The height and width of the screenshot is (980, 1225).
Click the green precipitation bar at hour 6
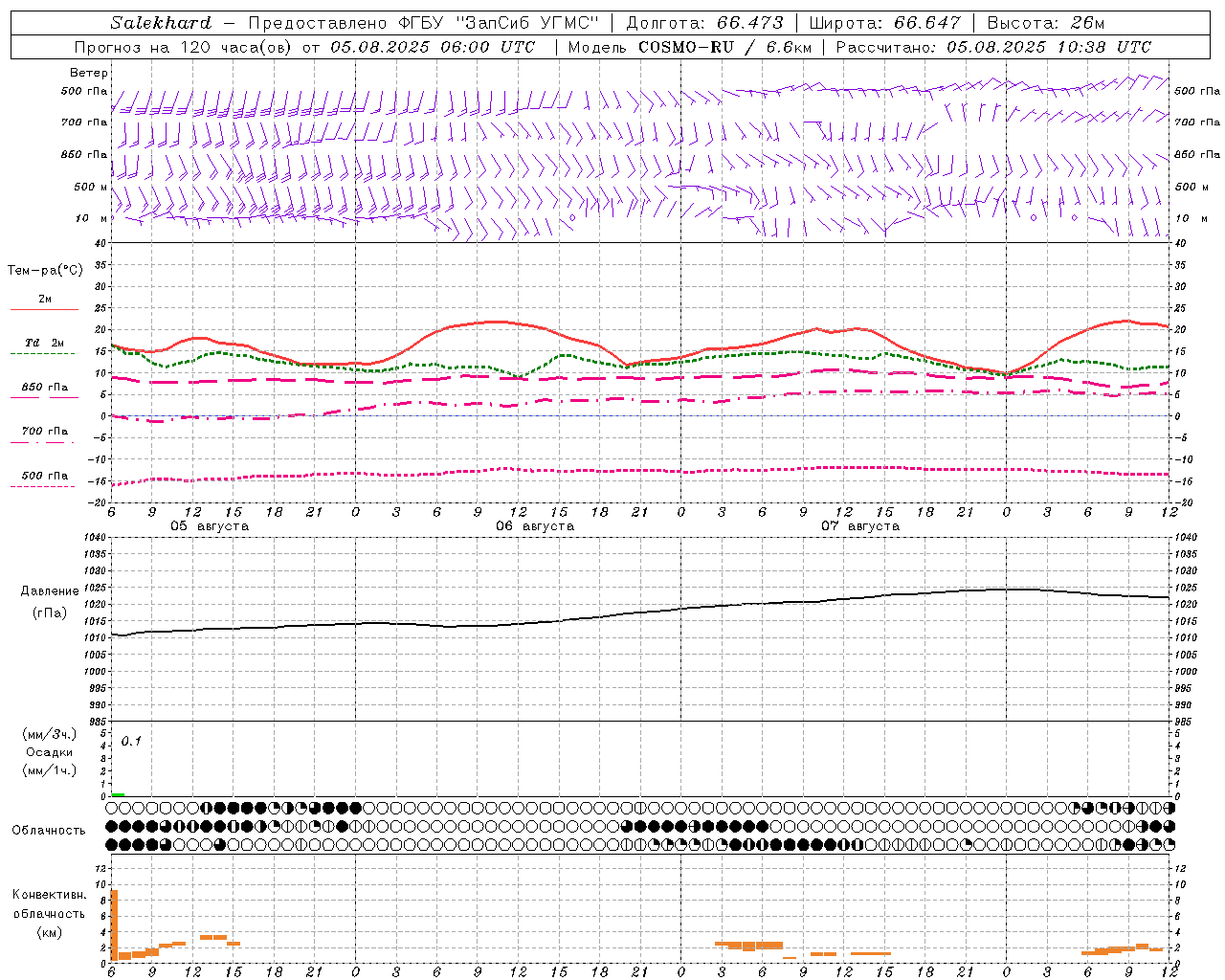pos(118,794)
